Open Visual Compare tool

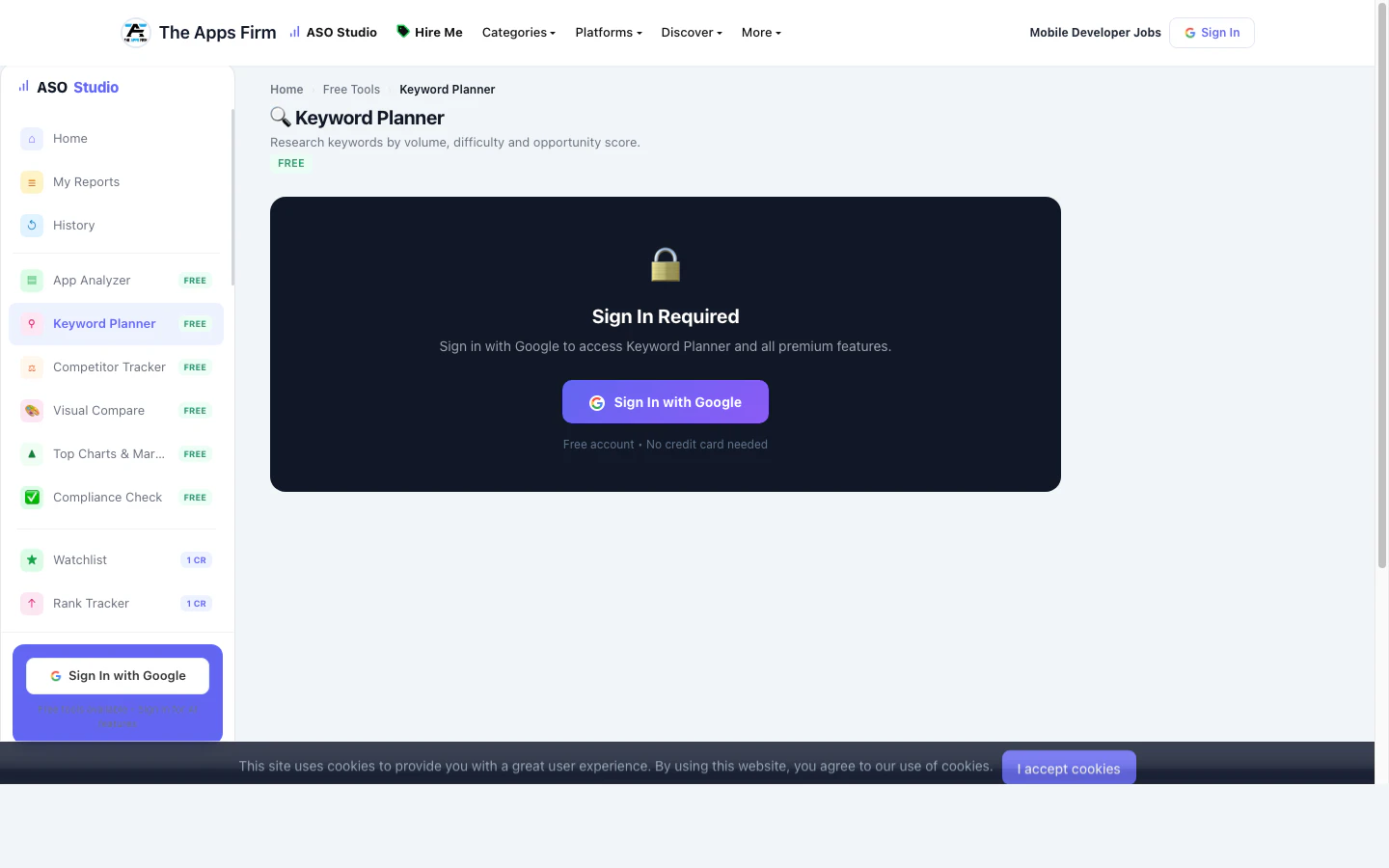click(116, 411)
